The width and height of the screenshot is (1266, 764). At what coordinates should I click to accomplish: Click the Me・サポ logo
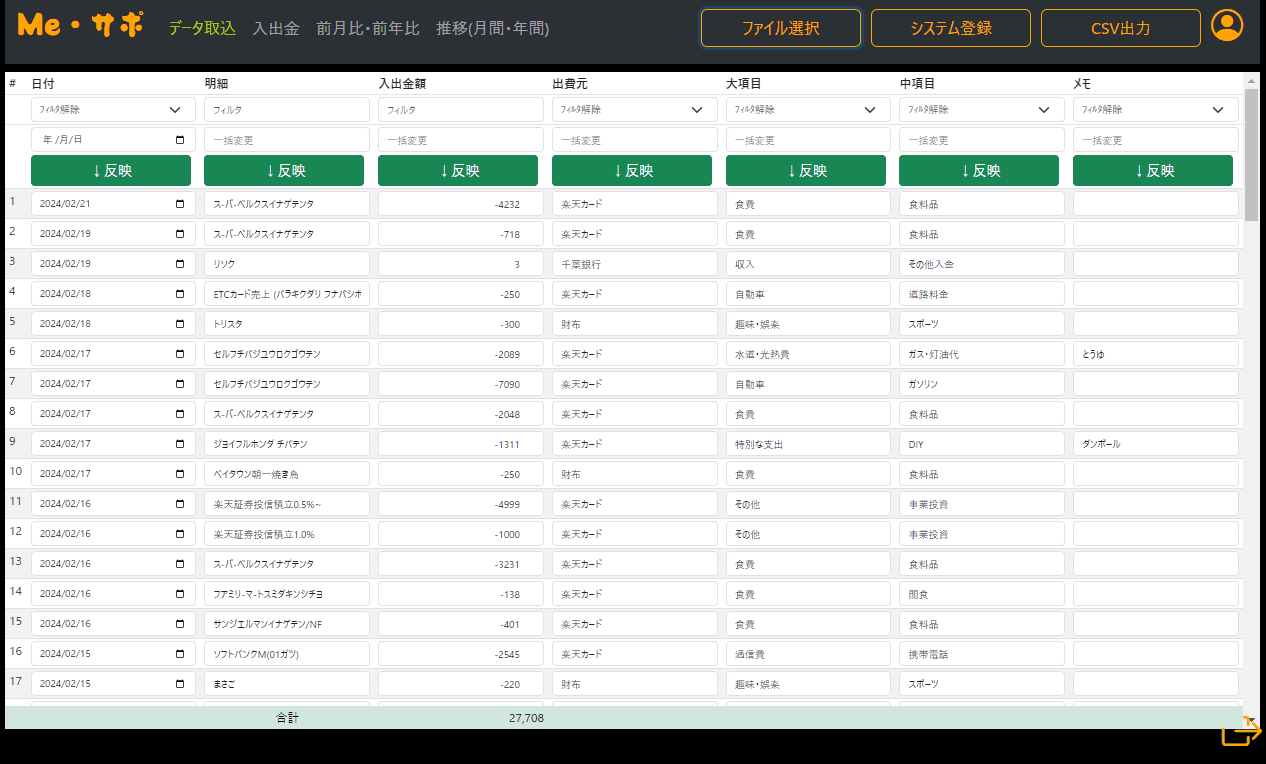click(x=81, y=26)
